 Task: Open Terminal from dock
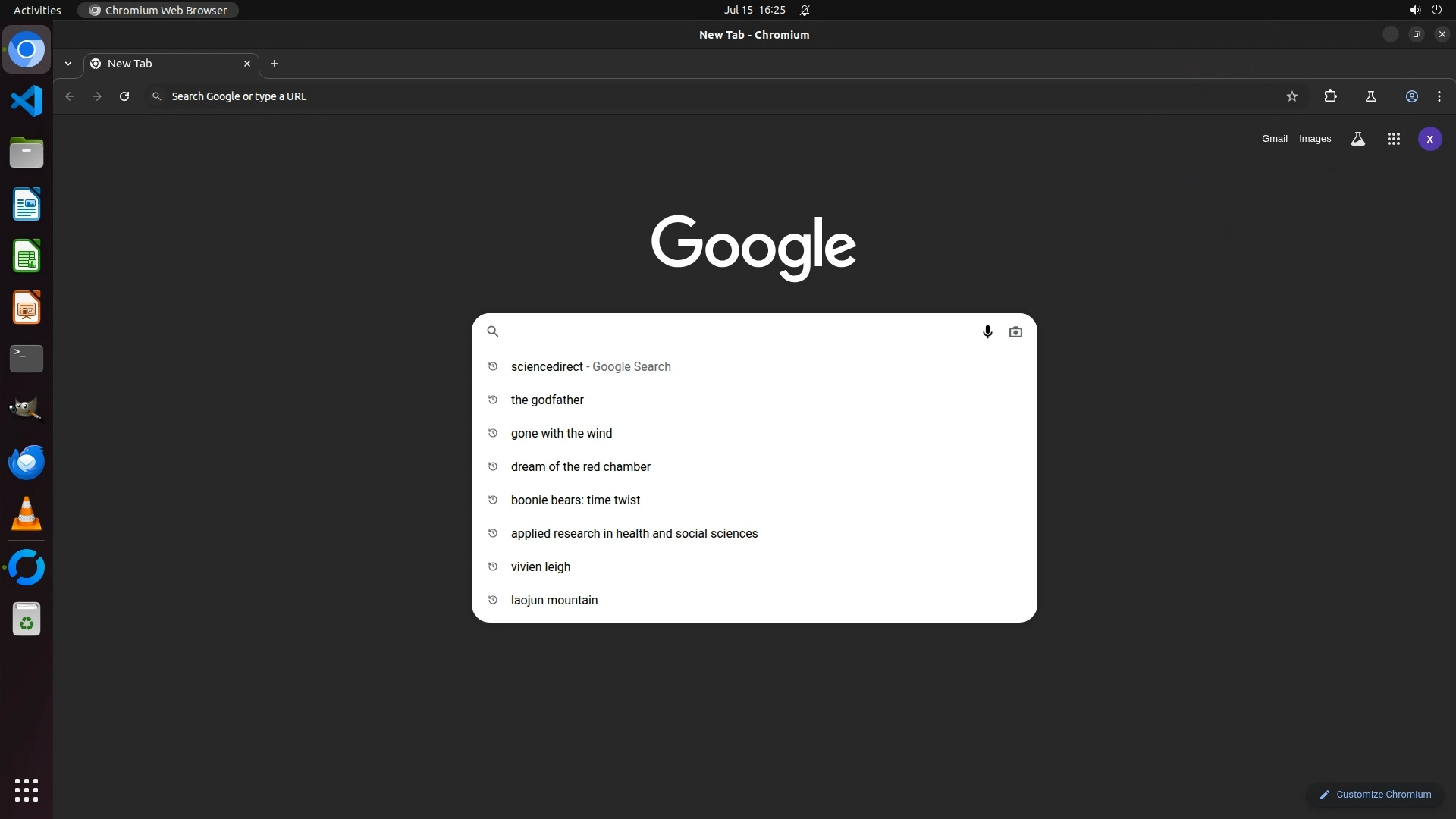27,359
